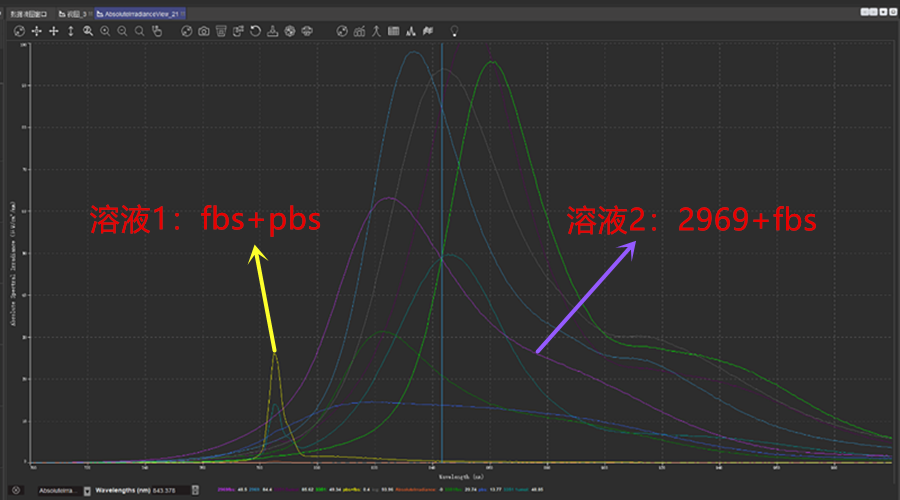Click the table data view icon
Image resolution: width=900 pixels, height=500 pixels.
[393, 32]
